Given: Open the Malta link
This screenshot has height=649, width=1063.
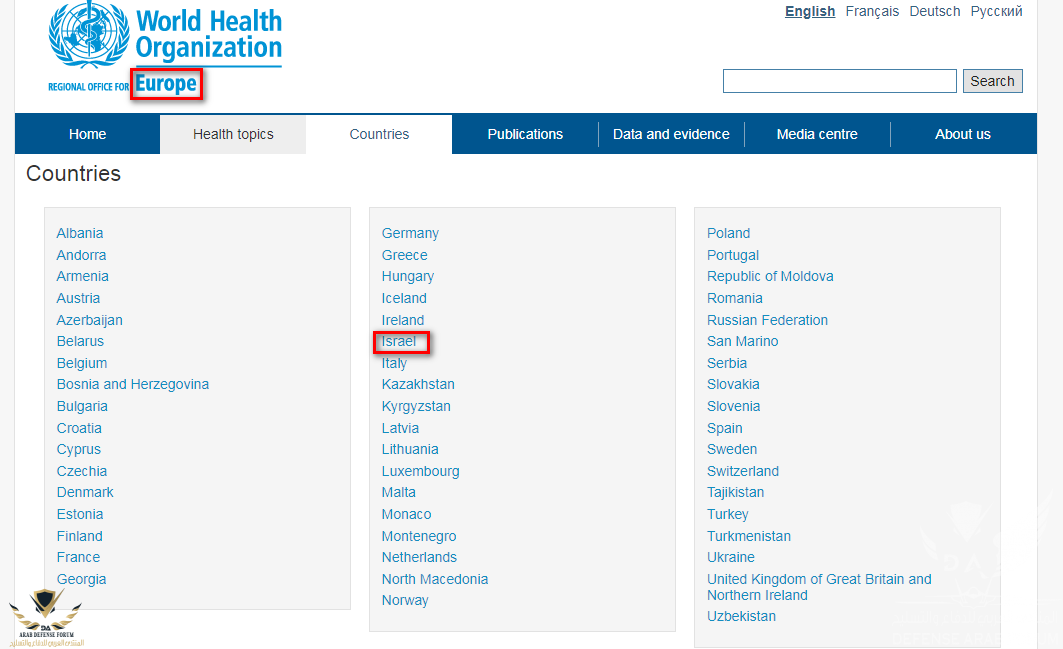Looking at the screenshot, I should coord(399,492).
